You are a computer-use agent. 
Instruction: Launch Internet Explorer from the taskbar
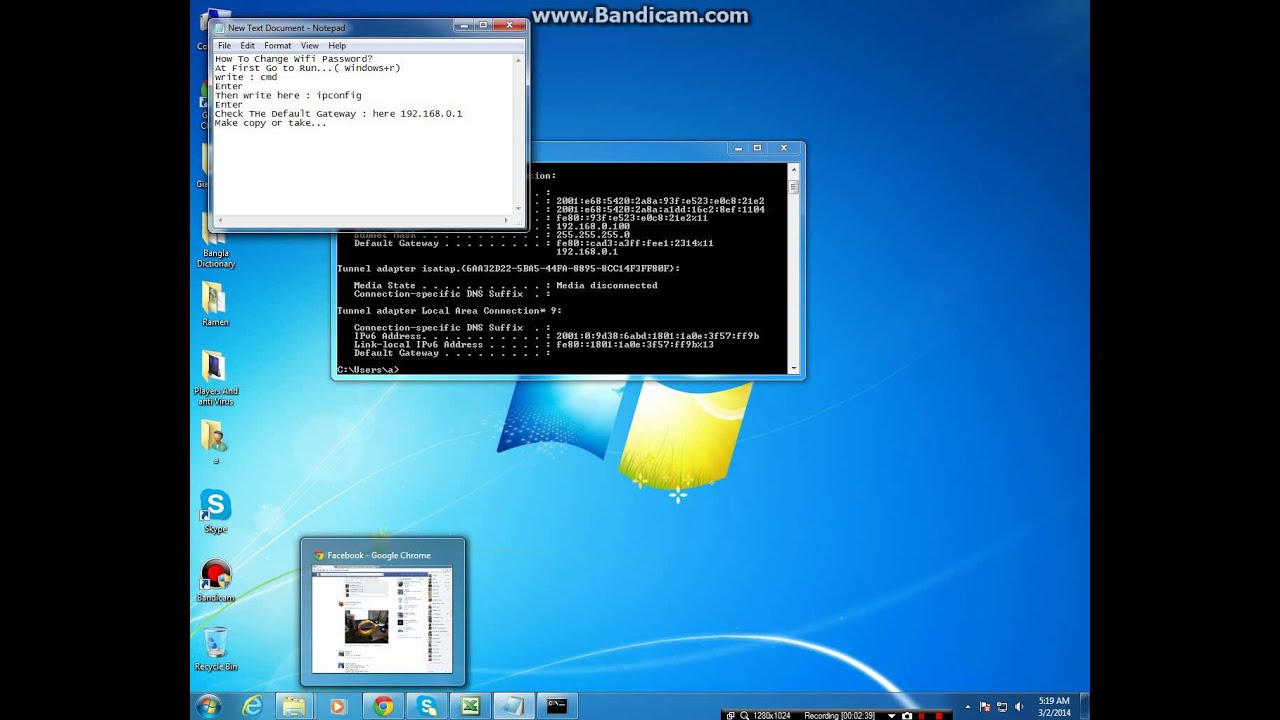coord(252,706)
